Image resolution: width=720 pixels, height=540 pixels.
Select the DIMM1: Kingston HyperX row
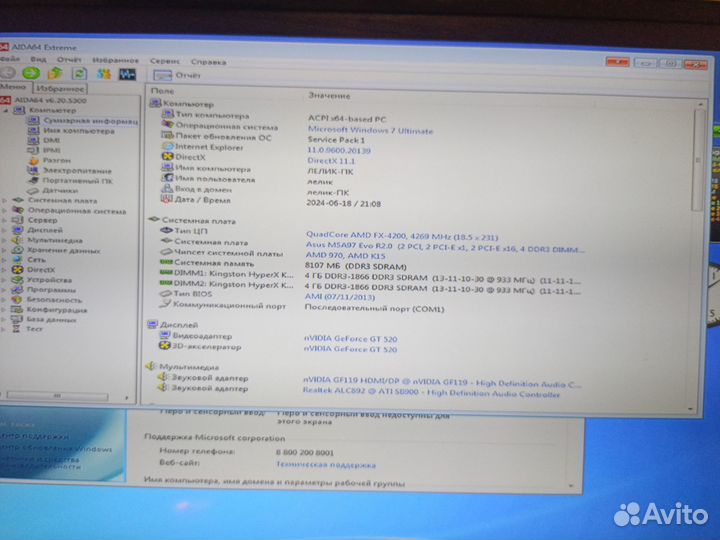(x=370, y=276)
